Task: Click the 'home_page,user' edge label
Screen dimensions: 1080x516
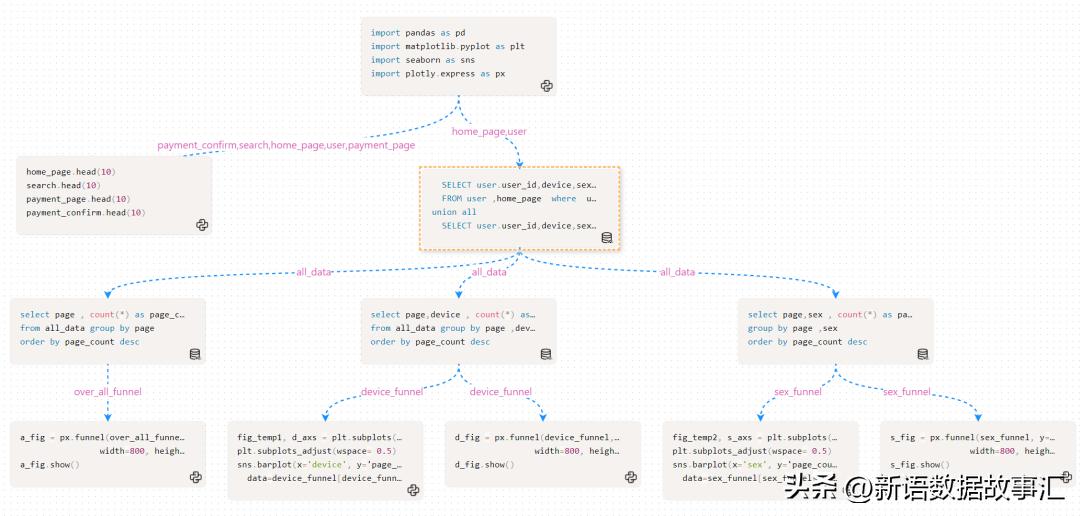Action: pos(489,131)
